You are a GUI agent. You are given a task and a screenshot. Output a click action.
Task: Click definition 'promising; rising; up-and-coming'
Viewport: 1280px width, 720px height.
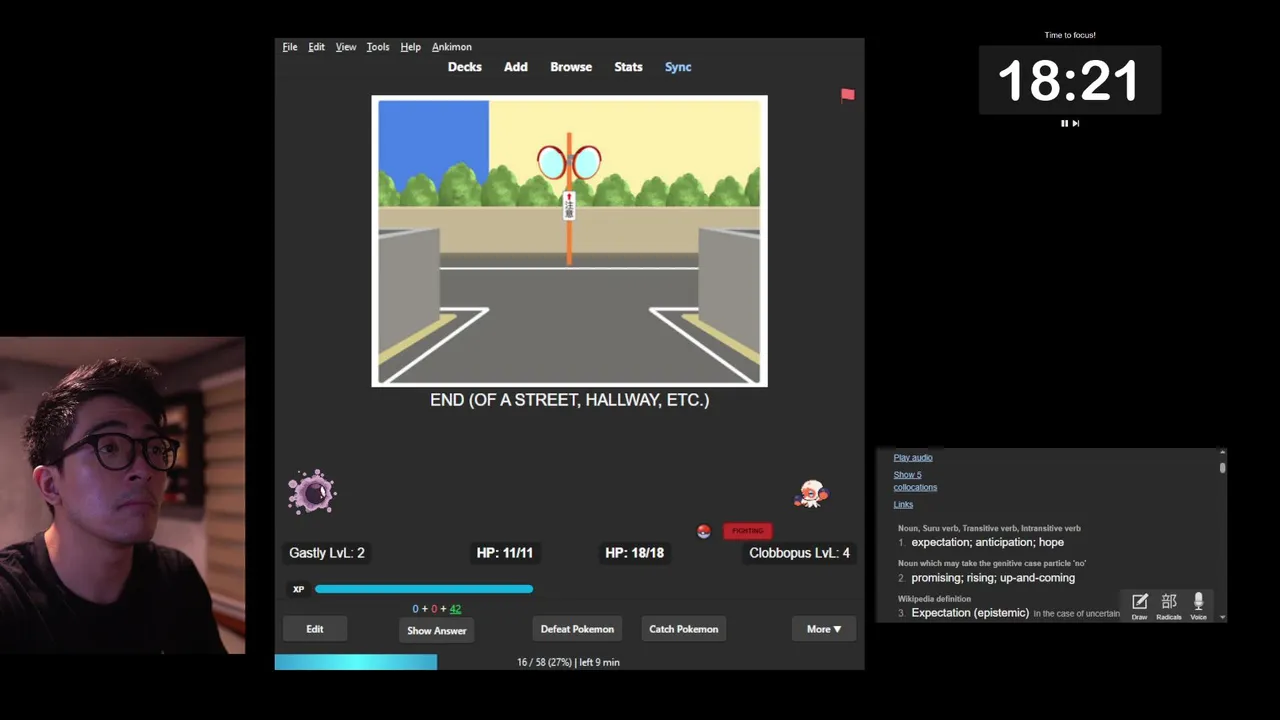[x=993, y=578]
